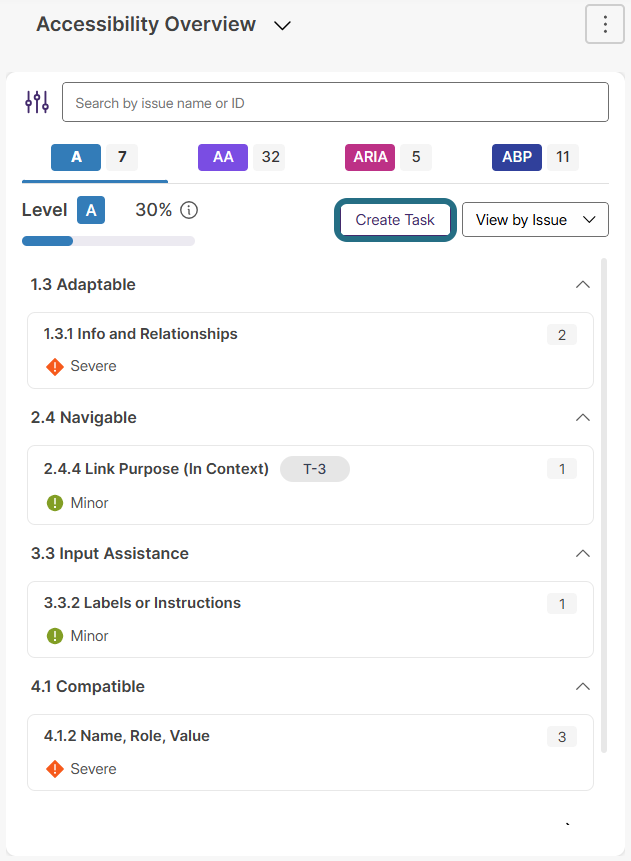Click the 30% completion value
The height and width of the screenshot is (861, 631).
(154, 210)
